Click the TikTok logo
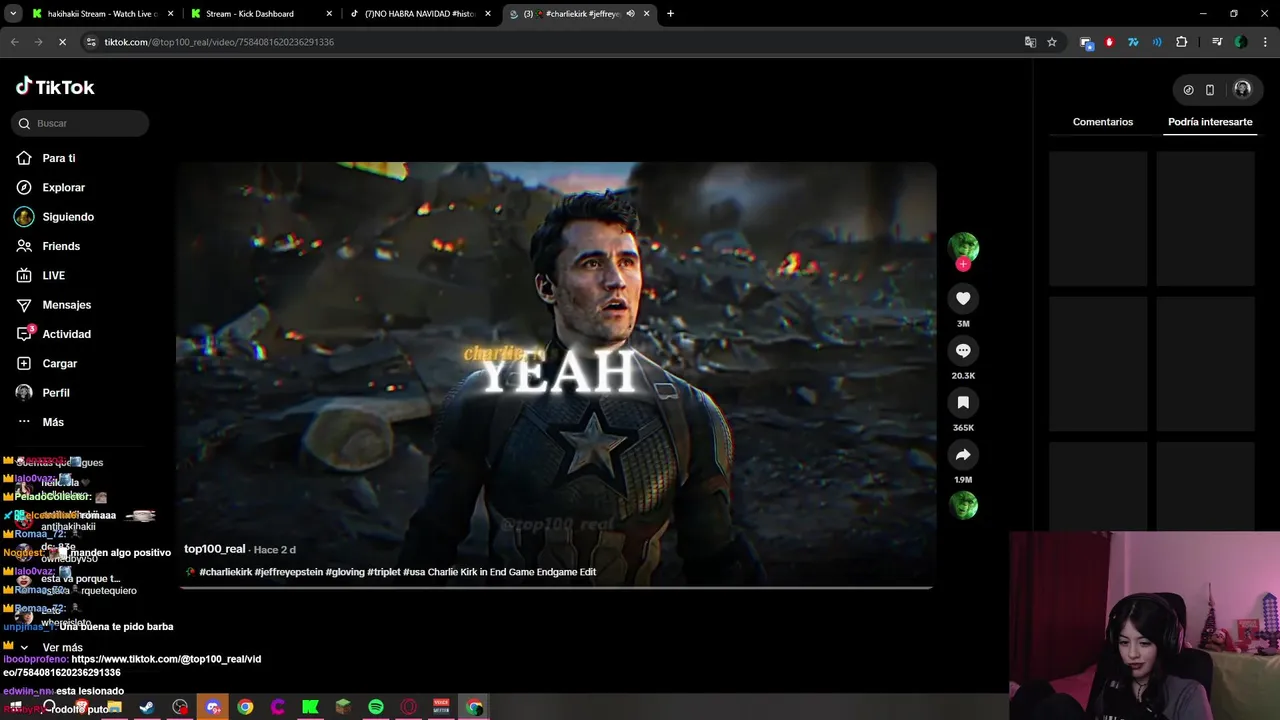 pos(55,87)
